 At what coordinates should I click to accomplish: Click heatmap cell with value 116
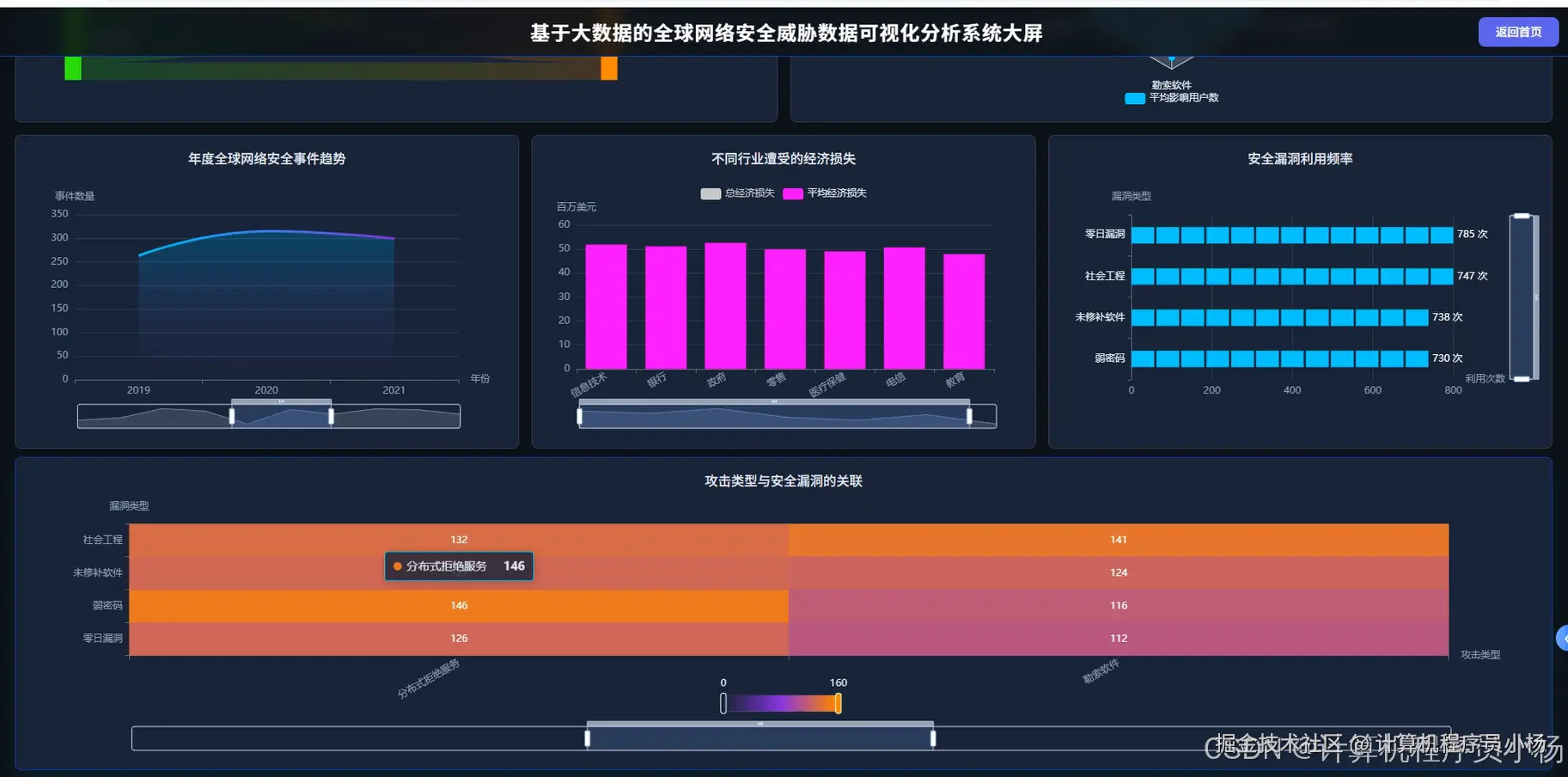[1119, 606]
